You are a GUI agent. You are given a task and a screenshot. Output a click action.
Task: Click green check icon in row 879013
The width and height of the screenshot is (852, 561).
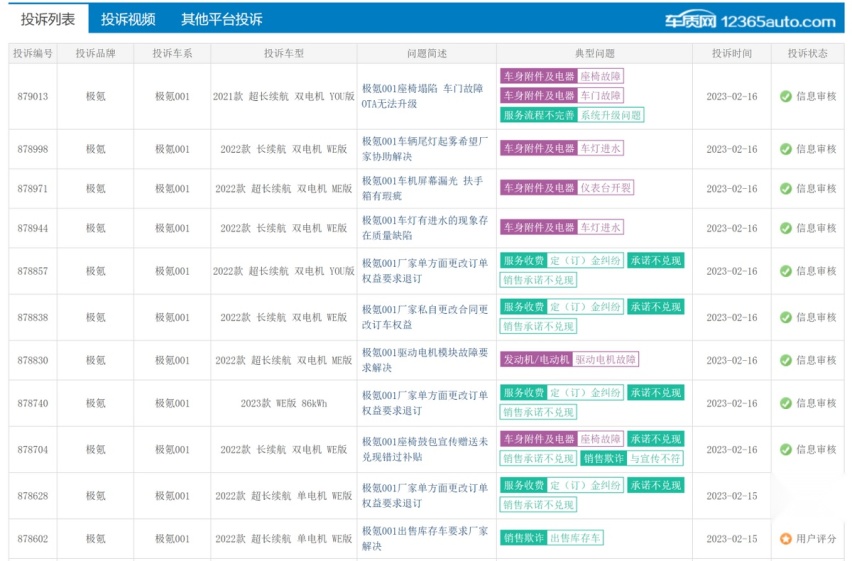pyautogui.click(x=786, y=96)
